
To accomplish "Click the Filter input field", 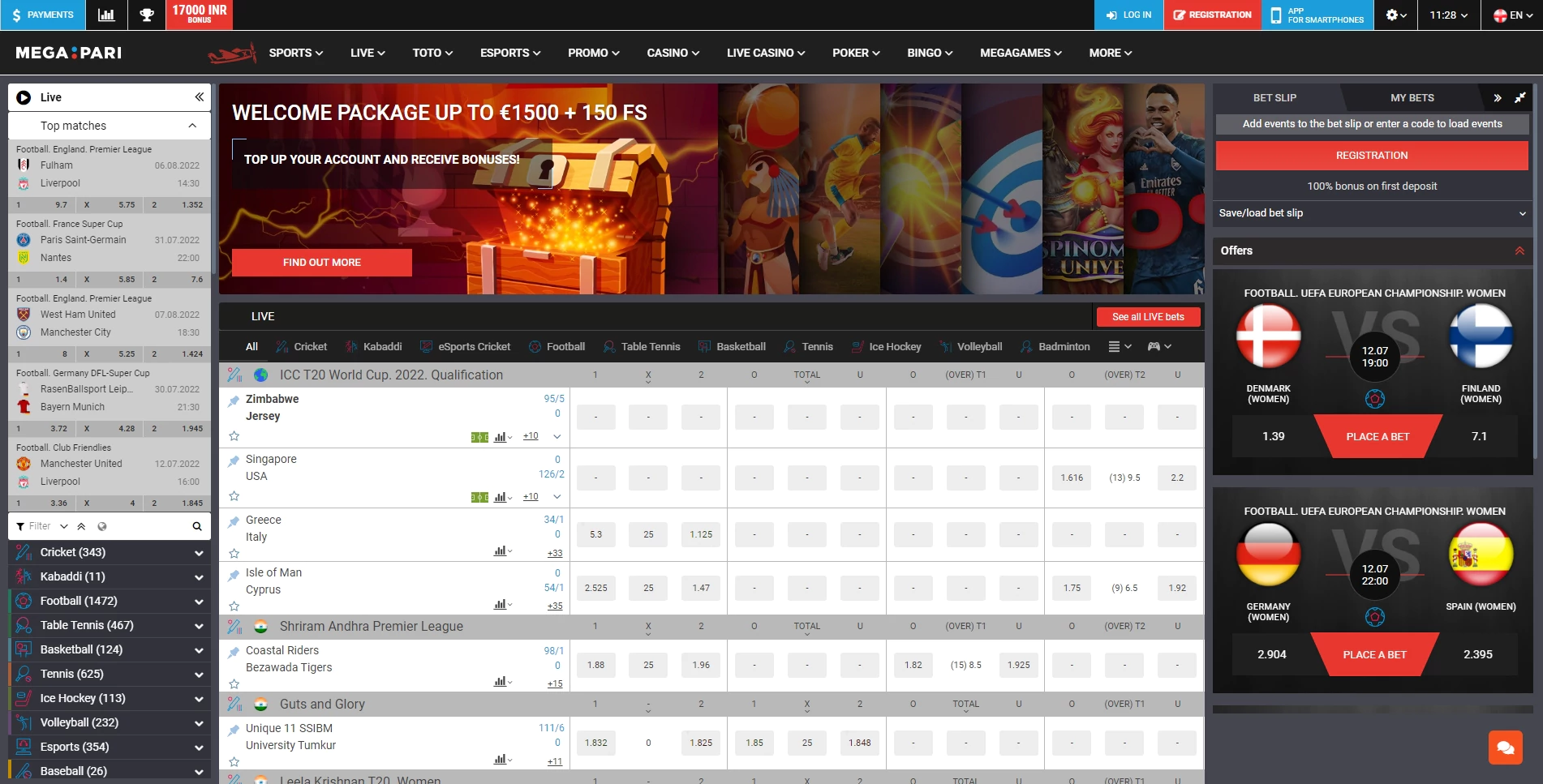I will coord(40,526).
